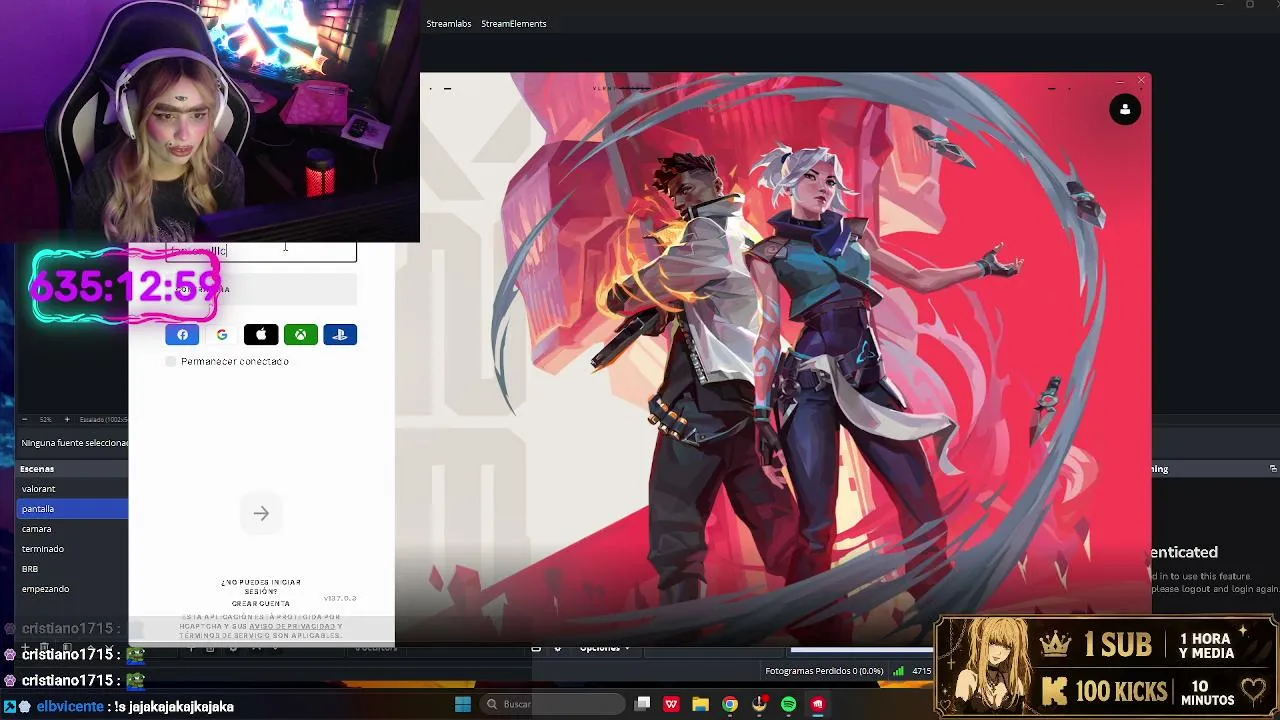Viewport: 1280px width, 720px height.
Task: Click the 'Fotogramas Perdidos 0 (0.0%)' status
Action: click(x=824, y=671)
